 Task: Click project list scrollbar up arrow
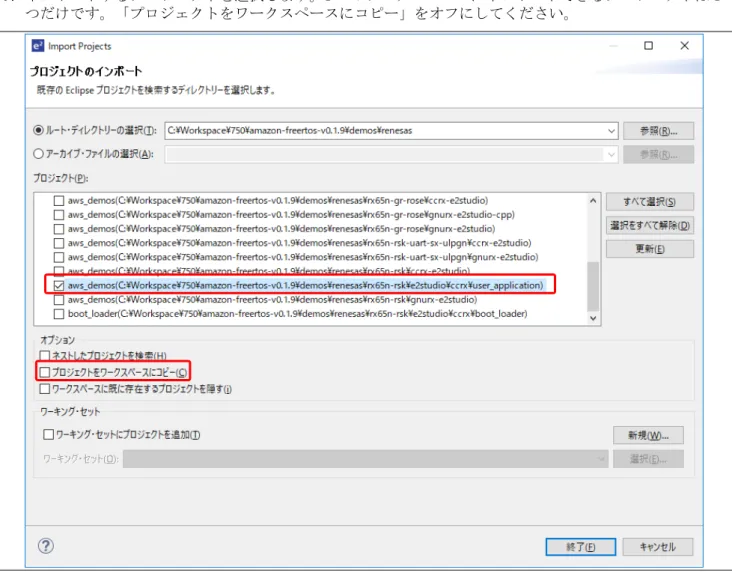tap(593, 201)
